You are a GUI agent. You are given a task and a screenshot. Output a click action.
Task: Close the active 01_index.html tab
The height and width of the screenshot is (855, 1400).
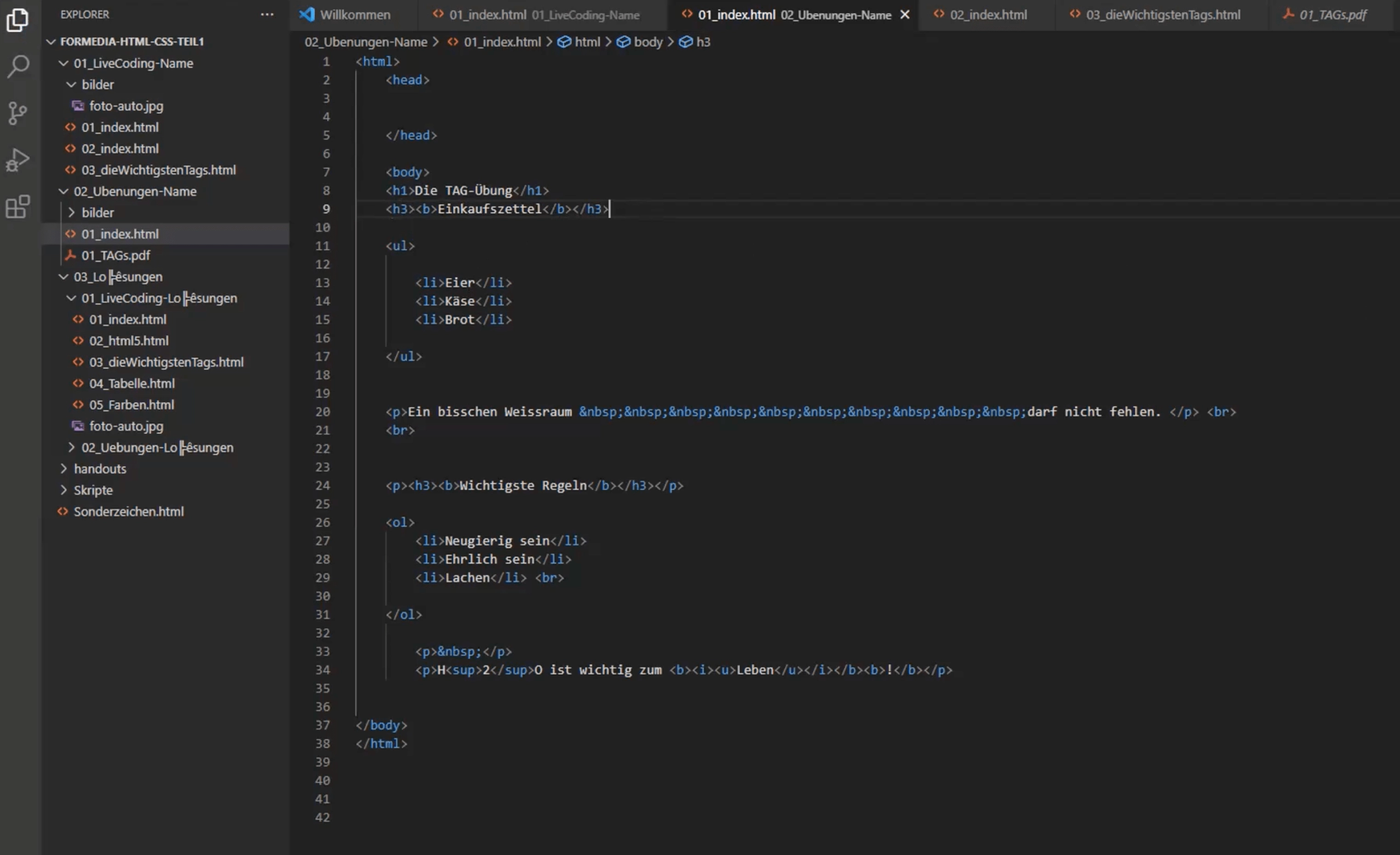[905, 15]
